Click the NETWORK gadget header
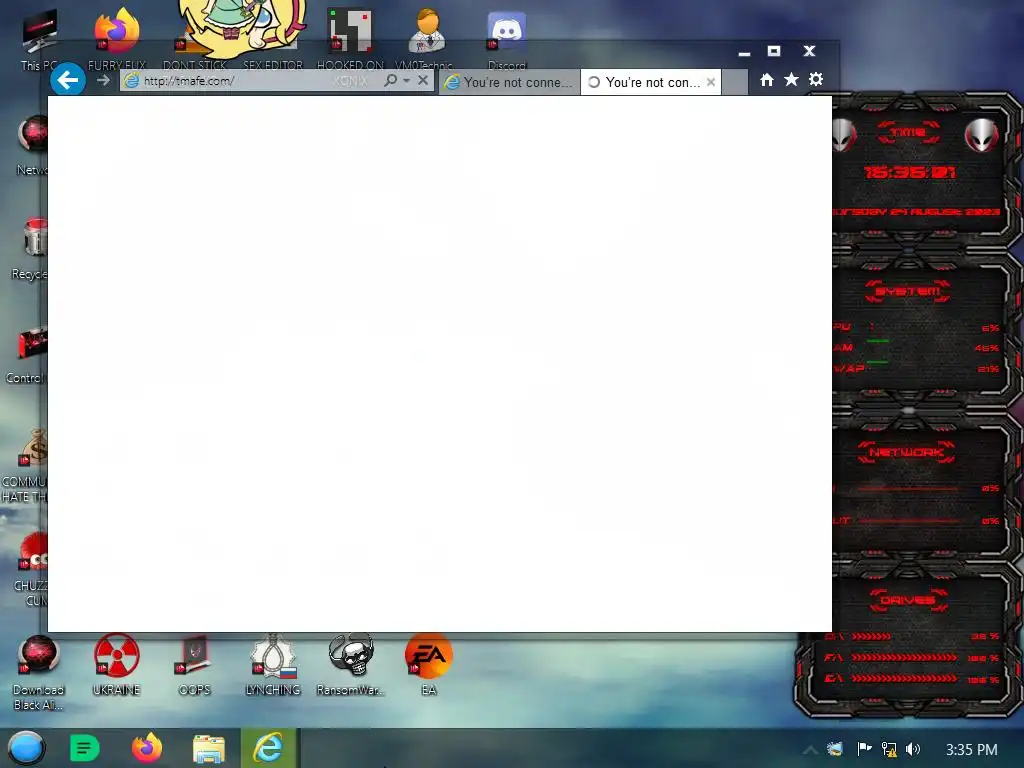Screen dimensions: 1024x768 (906, 452)
